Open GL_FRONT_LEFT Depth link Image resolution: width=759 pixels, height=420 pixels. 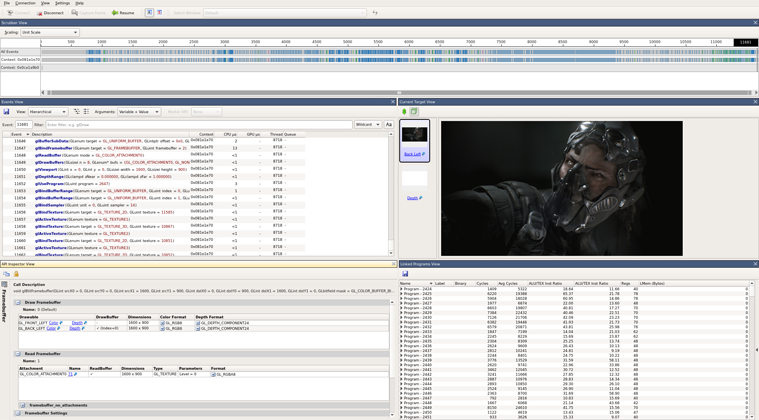coord(77,323)
